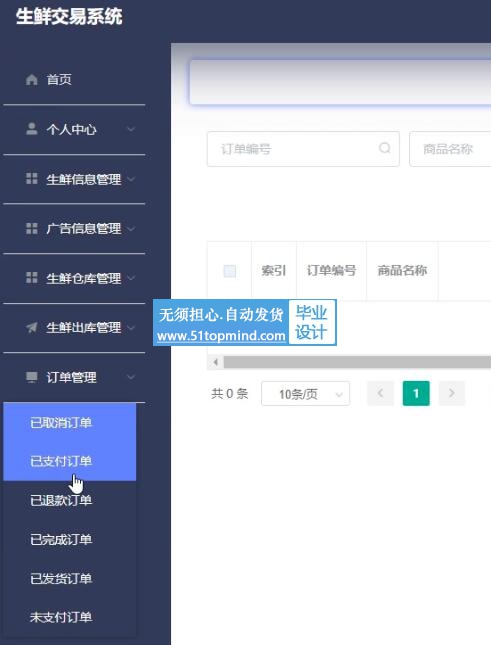
Task: Go to page 1 button
Action: pos(416,394)
